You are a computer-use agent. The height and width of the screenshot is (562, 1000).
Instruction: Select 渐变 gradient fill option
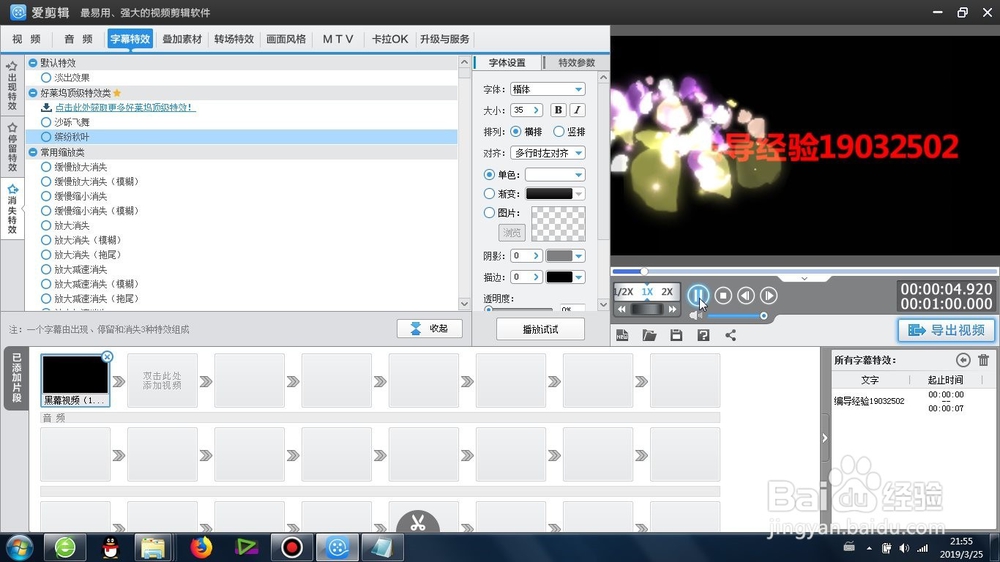[x=489, y=193]
